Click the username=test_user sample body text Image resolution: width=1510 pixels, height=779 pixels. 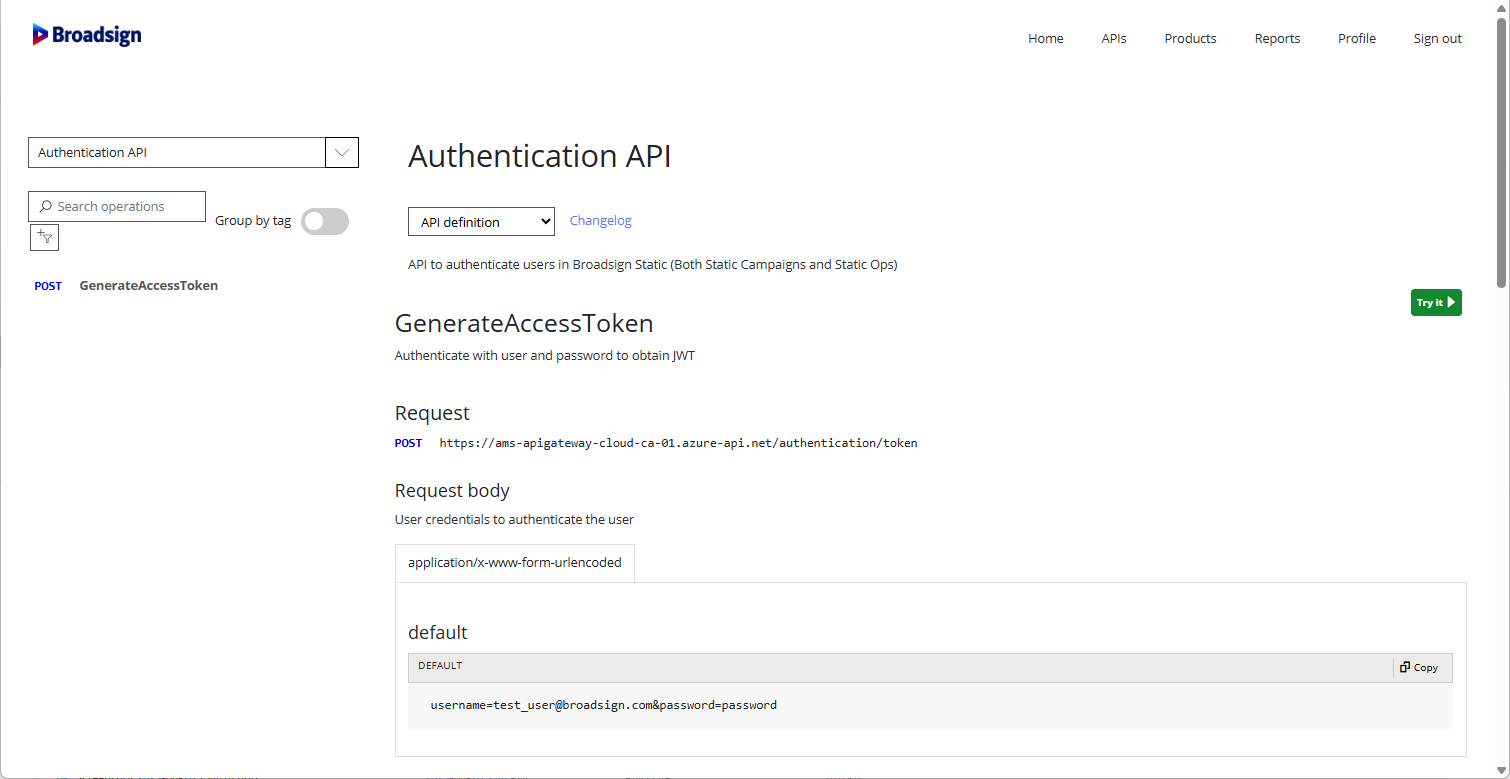pyautogui.click(x=603, y=705)
